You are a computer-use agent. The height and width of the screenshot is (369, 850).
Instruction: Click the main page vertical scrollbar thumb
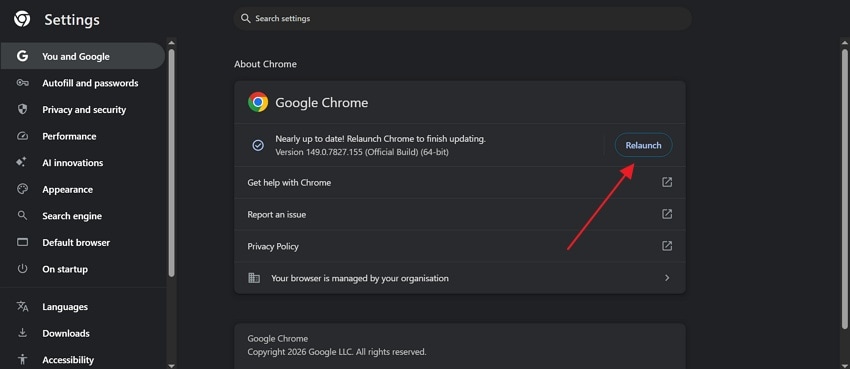point(844,188)
